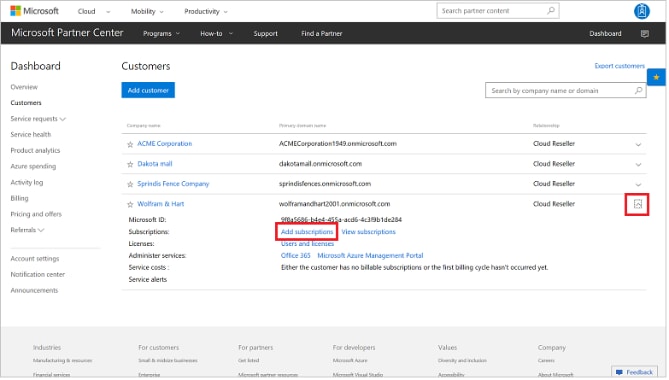Click Cloud Reseller in ACME Corporation row

555,144
